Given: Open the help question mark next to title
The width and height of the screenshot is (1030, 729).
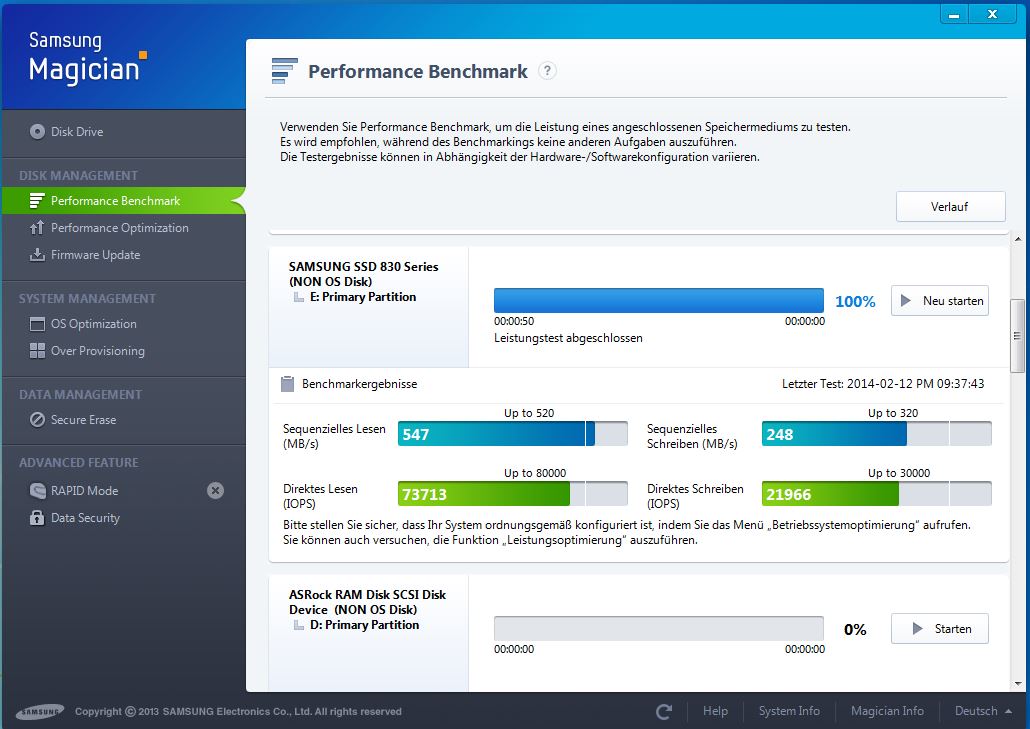Looking at the screenshot, I should (x=547, y=70).
